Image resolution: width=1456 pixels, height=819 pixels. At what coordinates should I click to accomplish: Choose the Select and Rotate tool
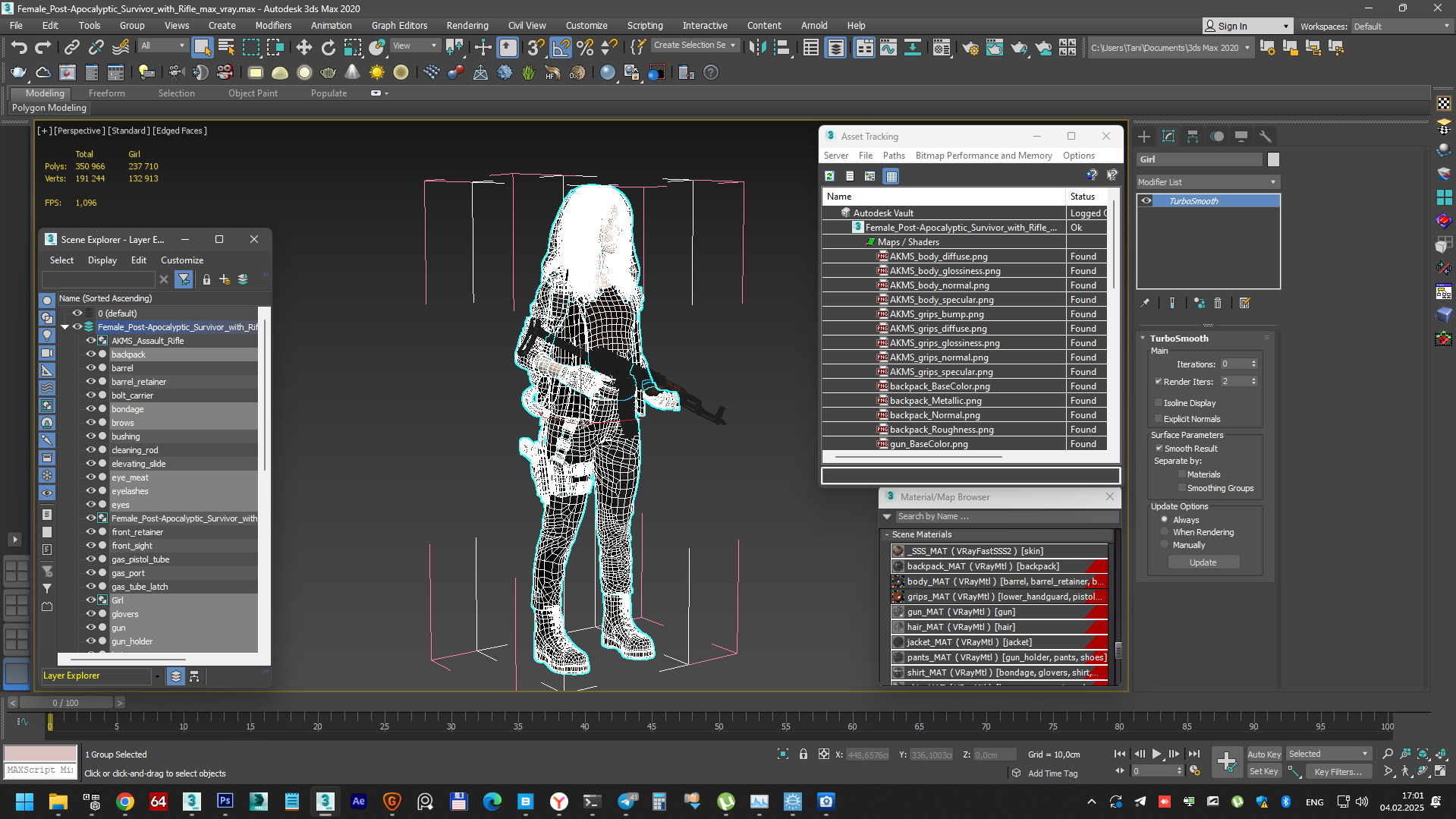329,48
